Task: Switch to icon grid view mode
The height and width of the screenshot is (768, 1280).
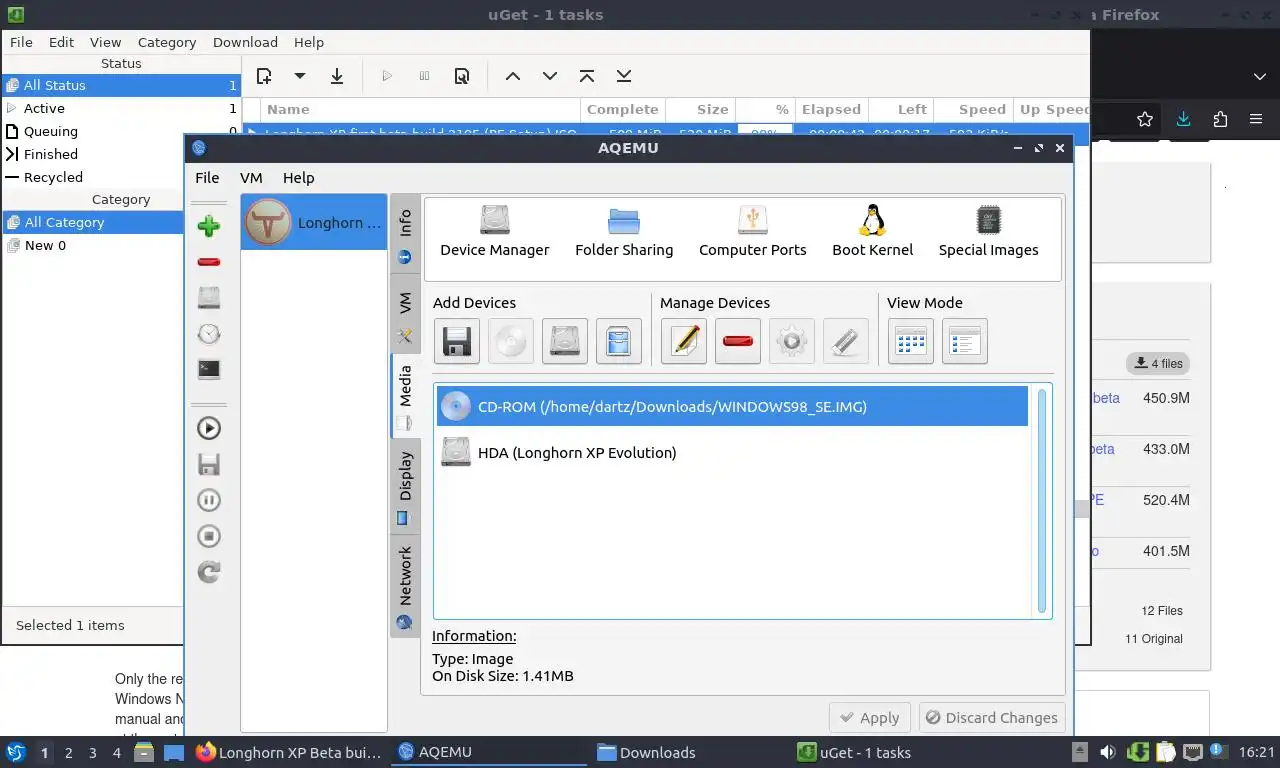Action: pyautogui.click(x=911, y=341)
